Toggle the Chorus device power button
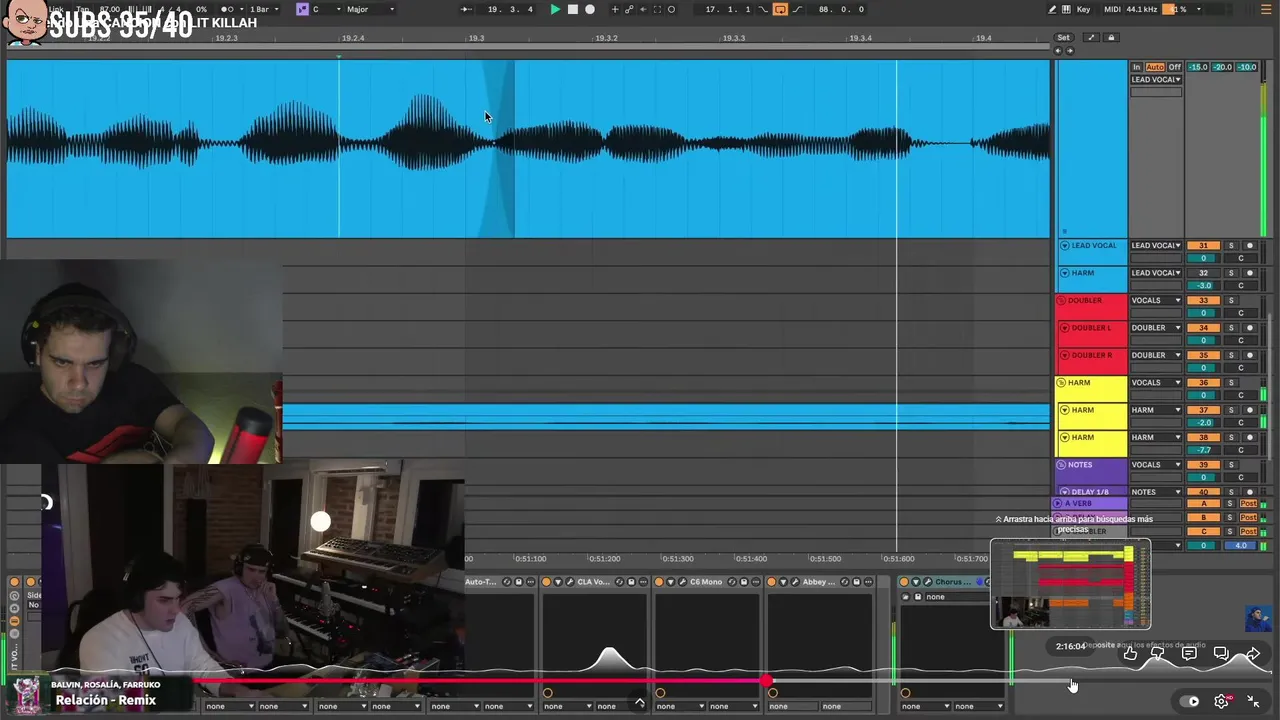 coord(904,582)
